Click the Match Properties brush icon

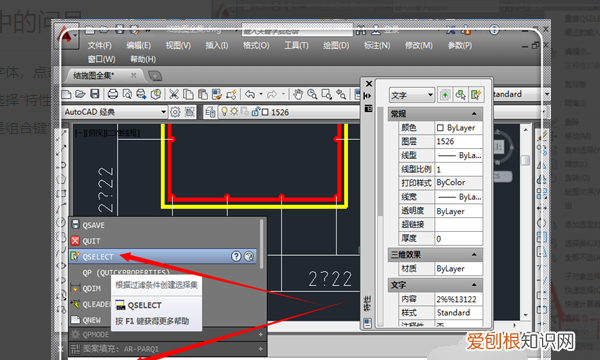(217, 94)
